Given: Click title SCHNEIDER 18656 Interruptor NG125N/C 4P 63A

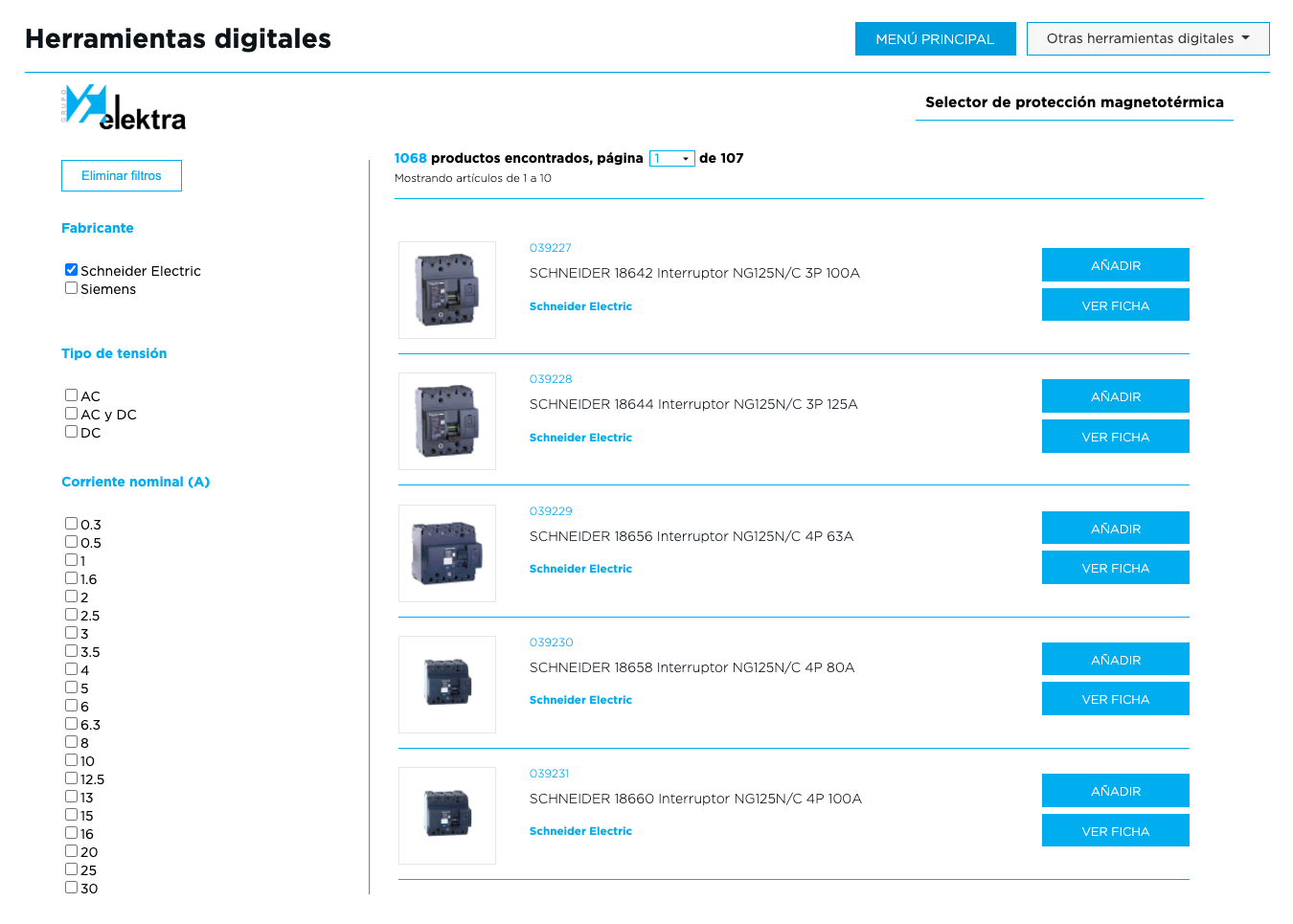Looking at the screenshot, I should click(x=692, y=536).
